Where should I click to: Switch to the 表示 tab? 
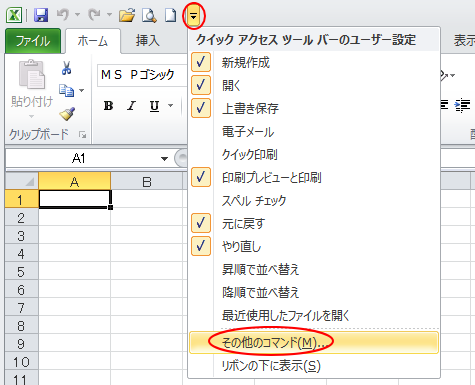pyautogui.click(x=463, y=41)
